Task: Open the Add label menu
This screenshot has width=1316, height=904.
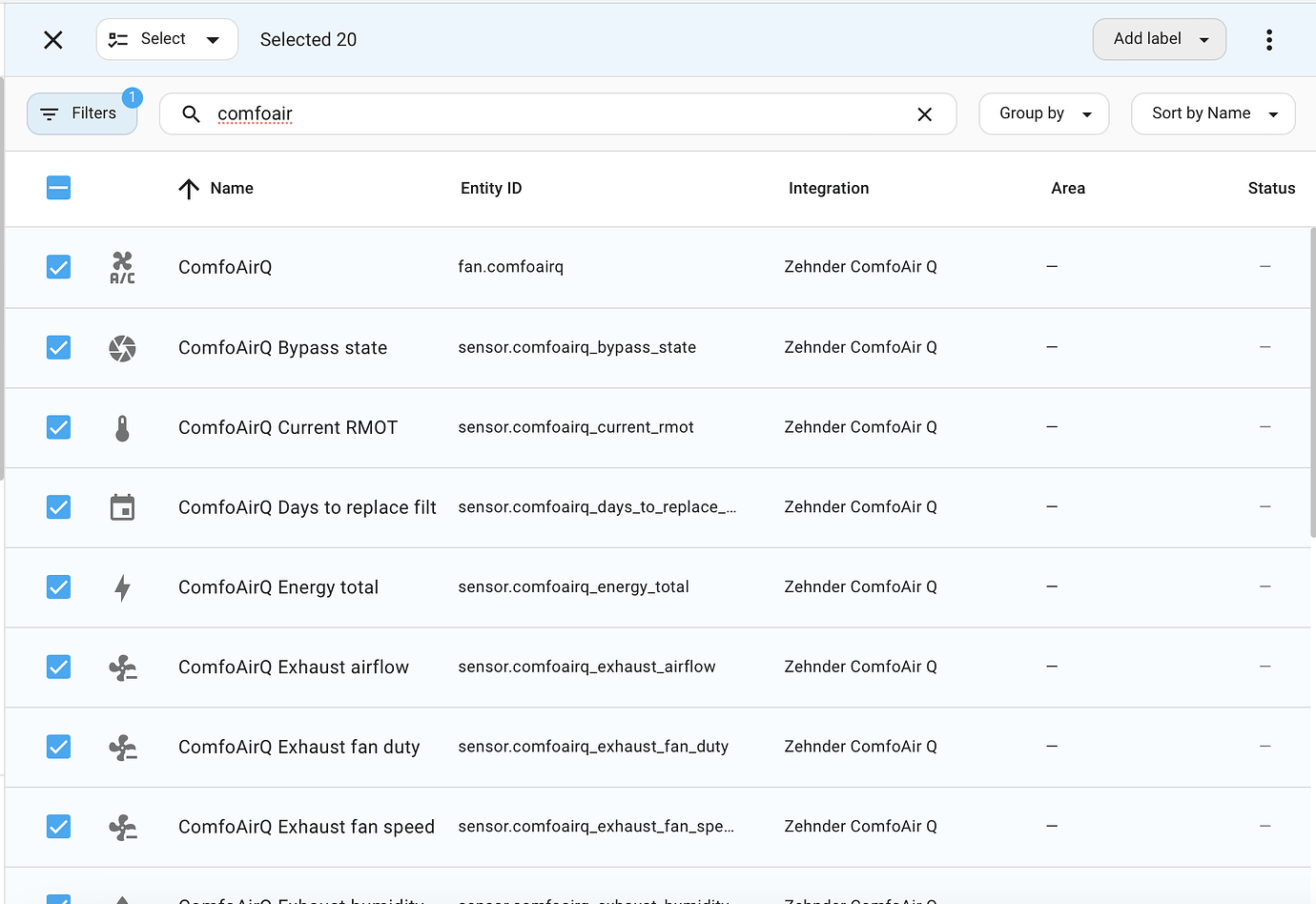Action: click(1159, 39)
